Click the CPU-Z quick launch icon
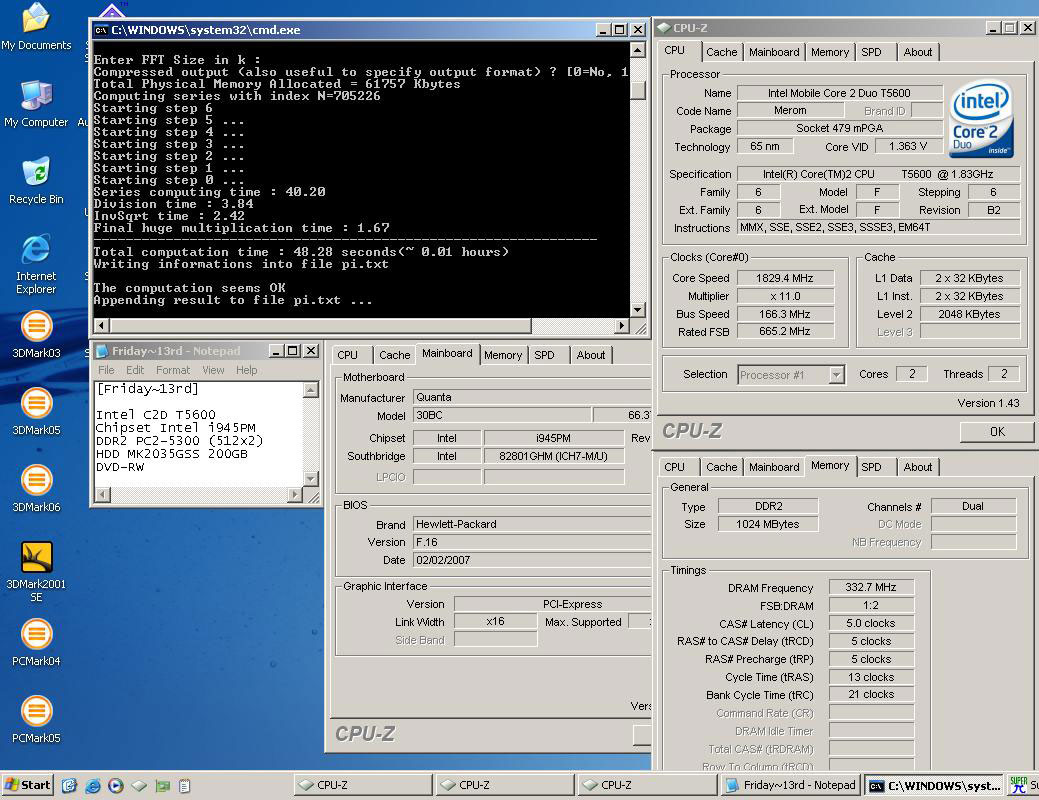This screenshot has height=800, width=1039. click(138, 785)
